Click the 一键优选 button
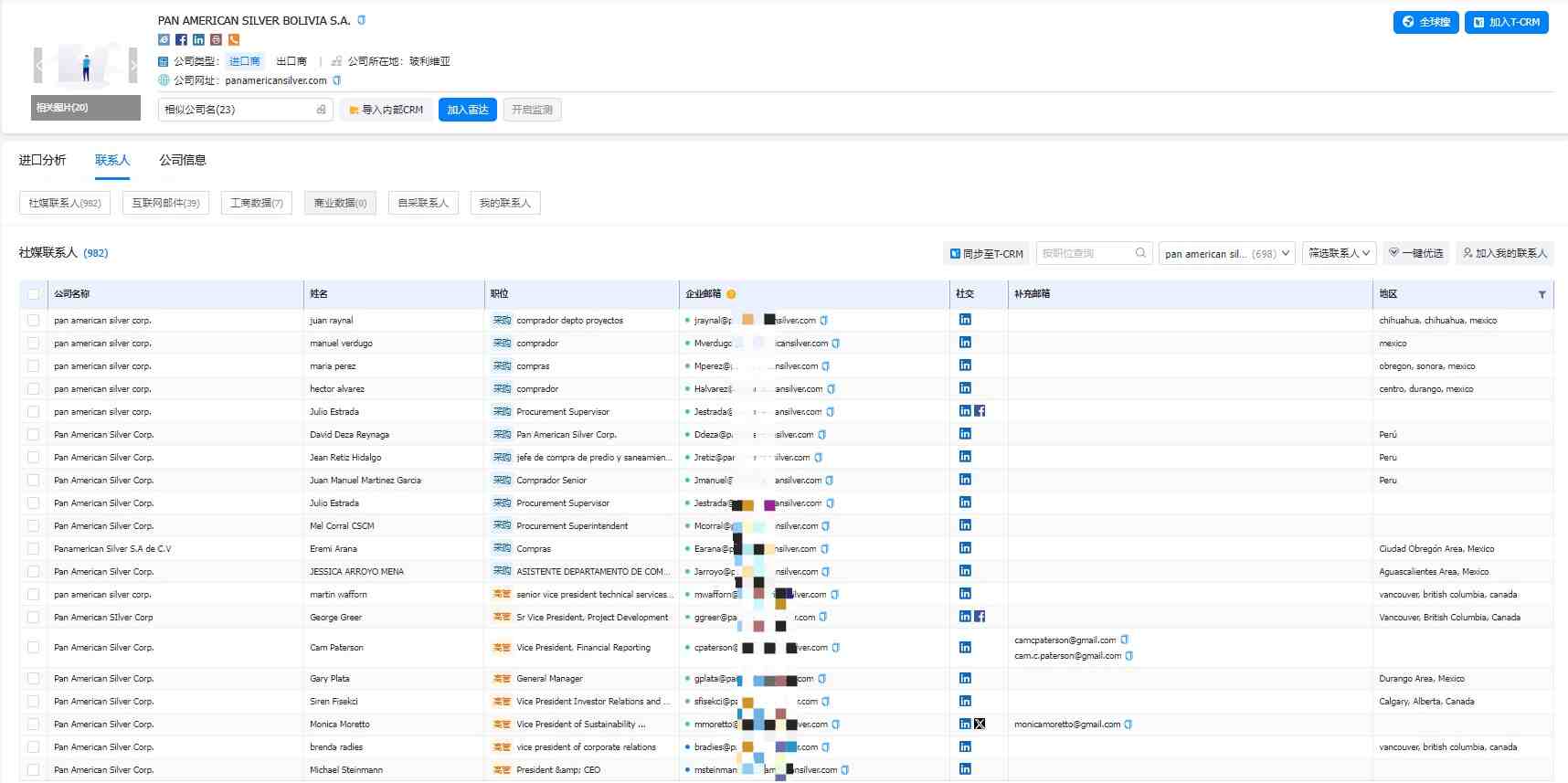 (x=1415, y=253)
